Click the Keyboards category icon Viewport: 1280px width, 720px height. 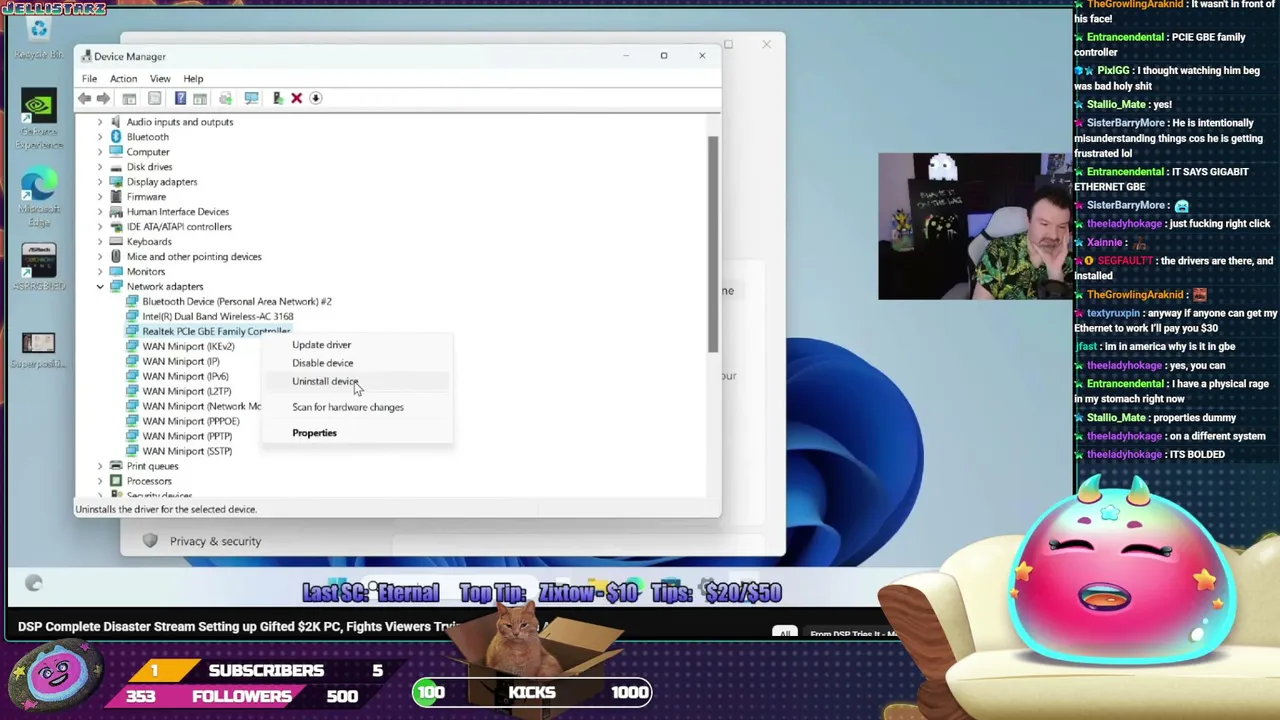[x=116, y=242]
